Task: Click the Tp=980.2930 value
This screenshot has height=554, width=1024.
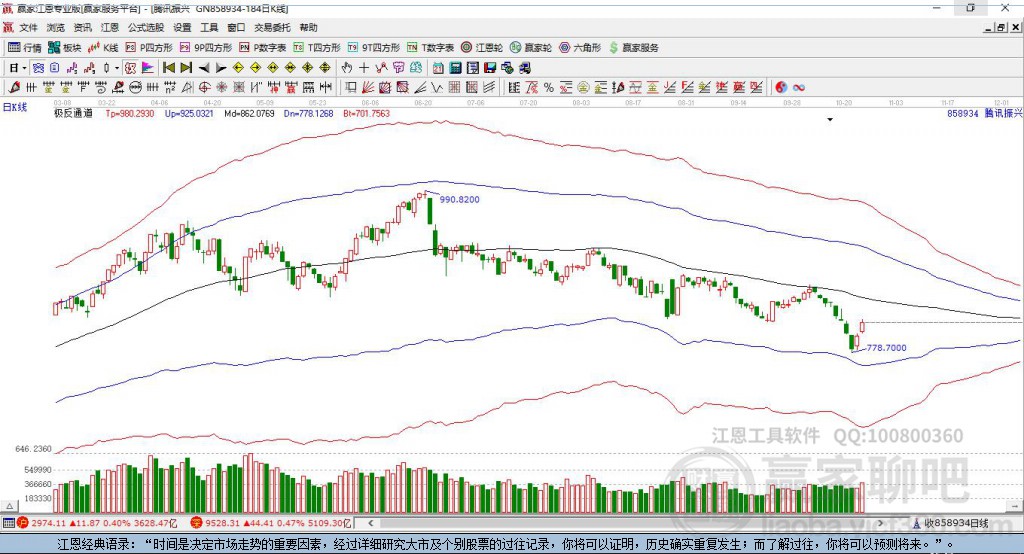Action: click(130, 114)
